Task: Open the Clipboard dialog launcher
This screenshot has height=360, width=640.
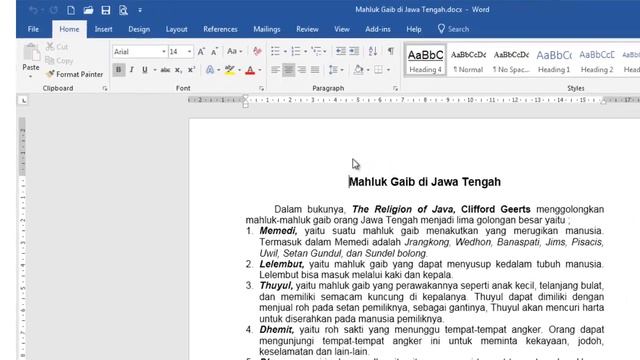Action: pyautogui.click(x=105, y=88)
